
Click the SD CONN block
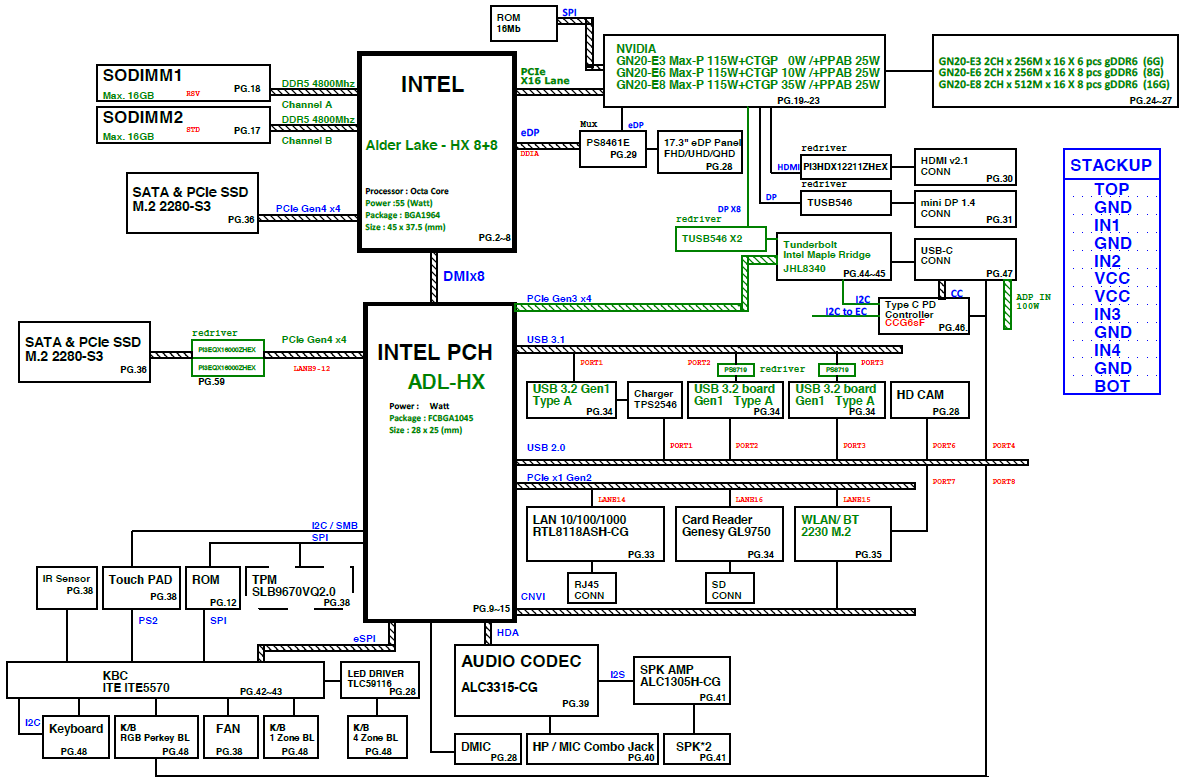pos(729,588)
